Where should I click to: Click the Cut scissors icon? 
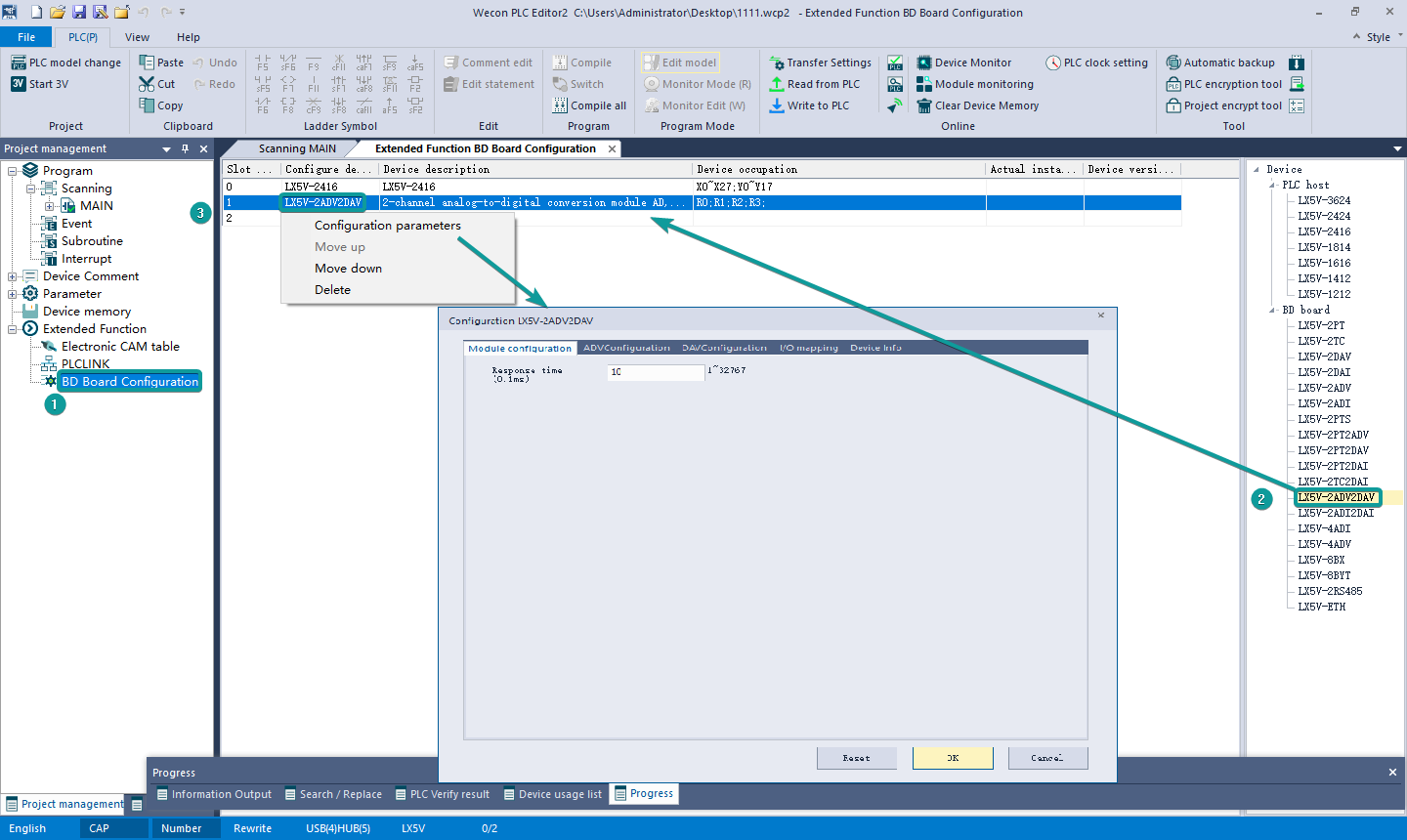pos(147,84)
